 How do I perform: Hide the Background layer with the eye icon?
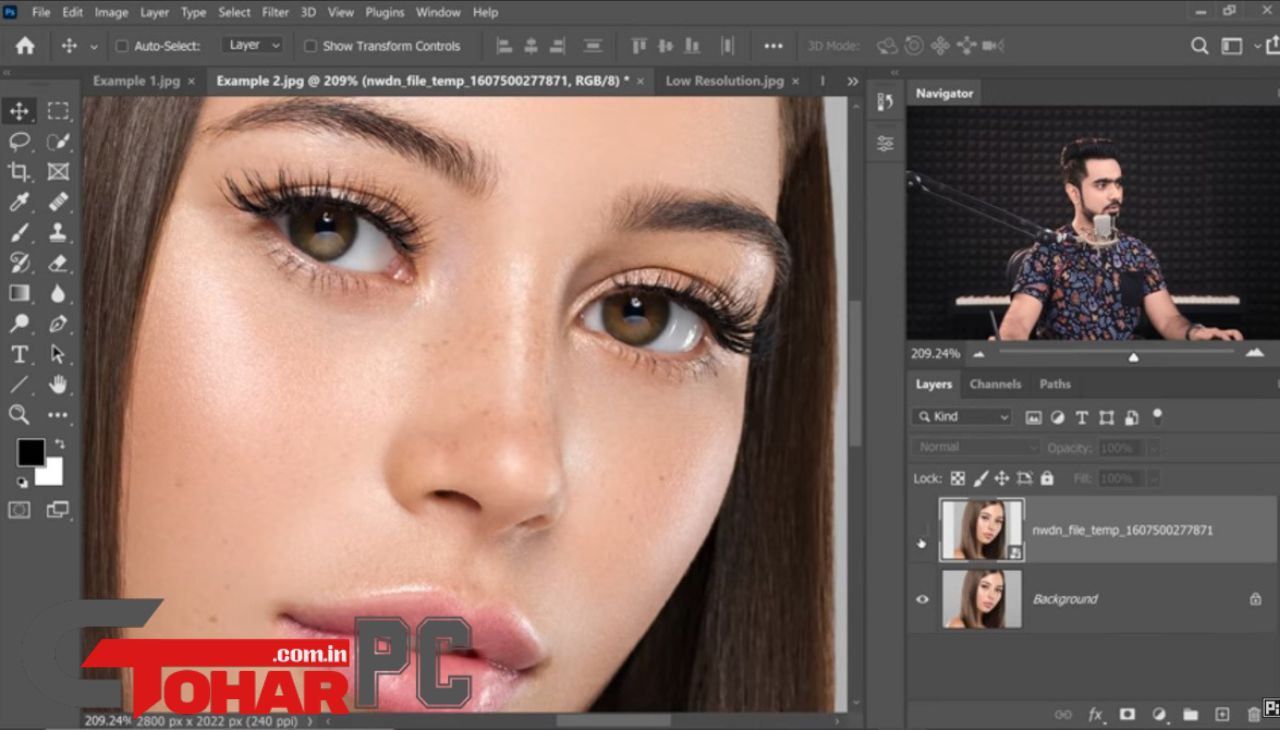(922, 599)
